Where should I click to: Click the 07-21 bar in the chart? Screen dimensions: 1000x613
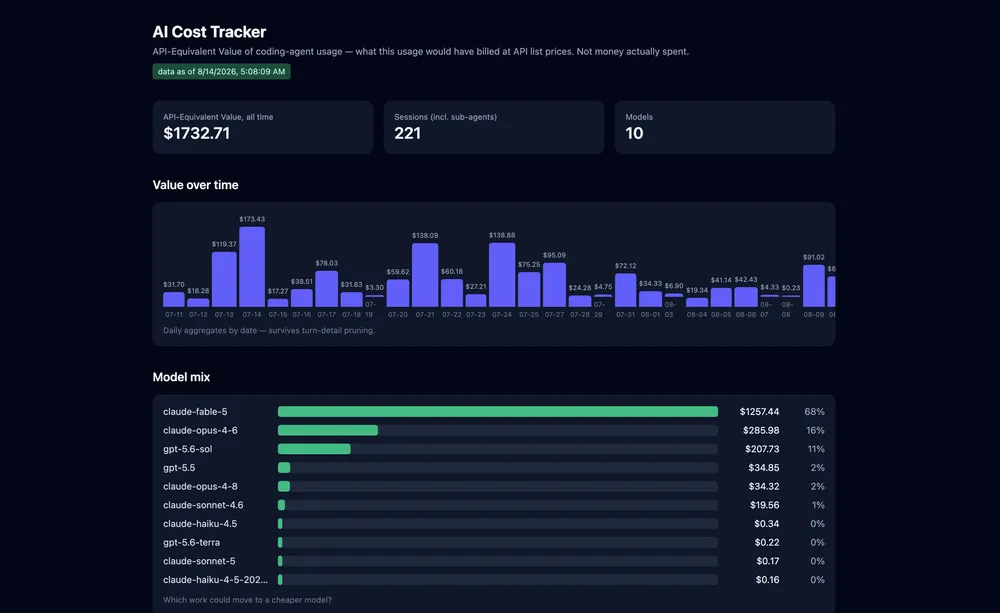[x=425, y=275]
